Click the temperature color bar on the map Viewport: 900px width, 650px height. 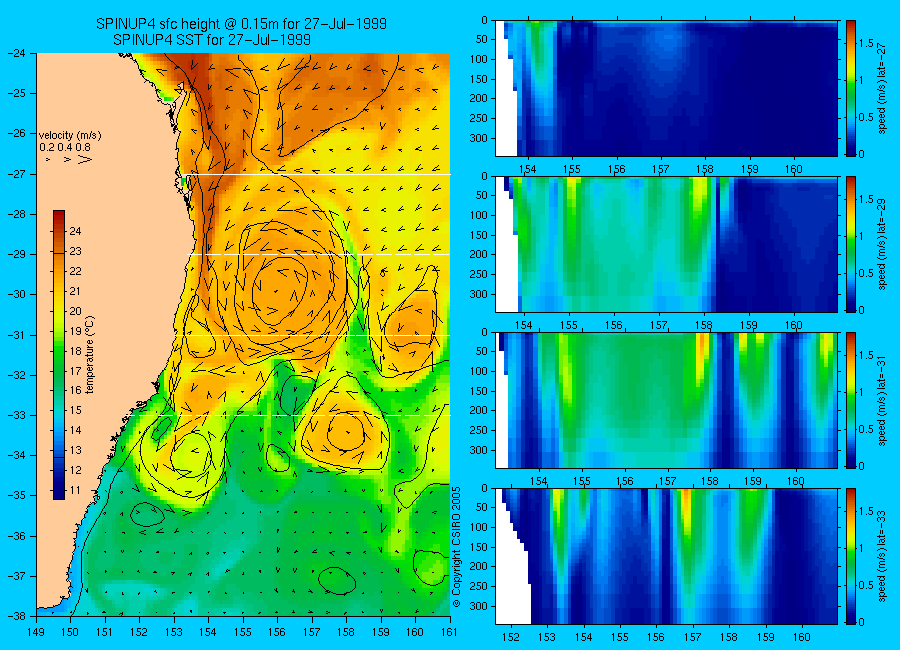click(x=59, y=354)
